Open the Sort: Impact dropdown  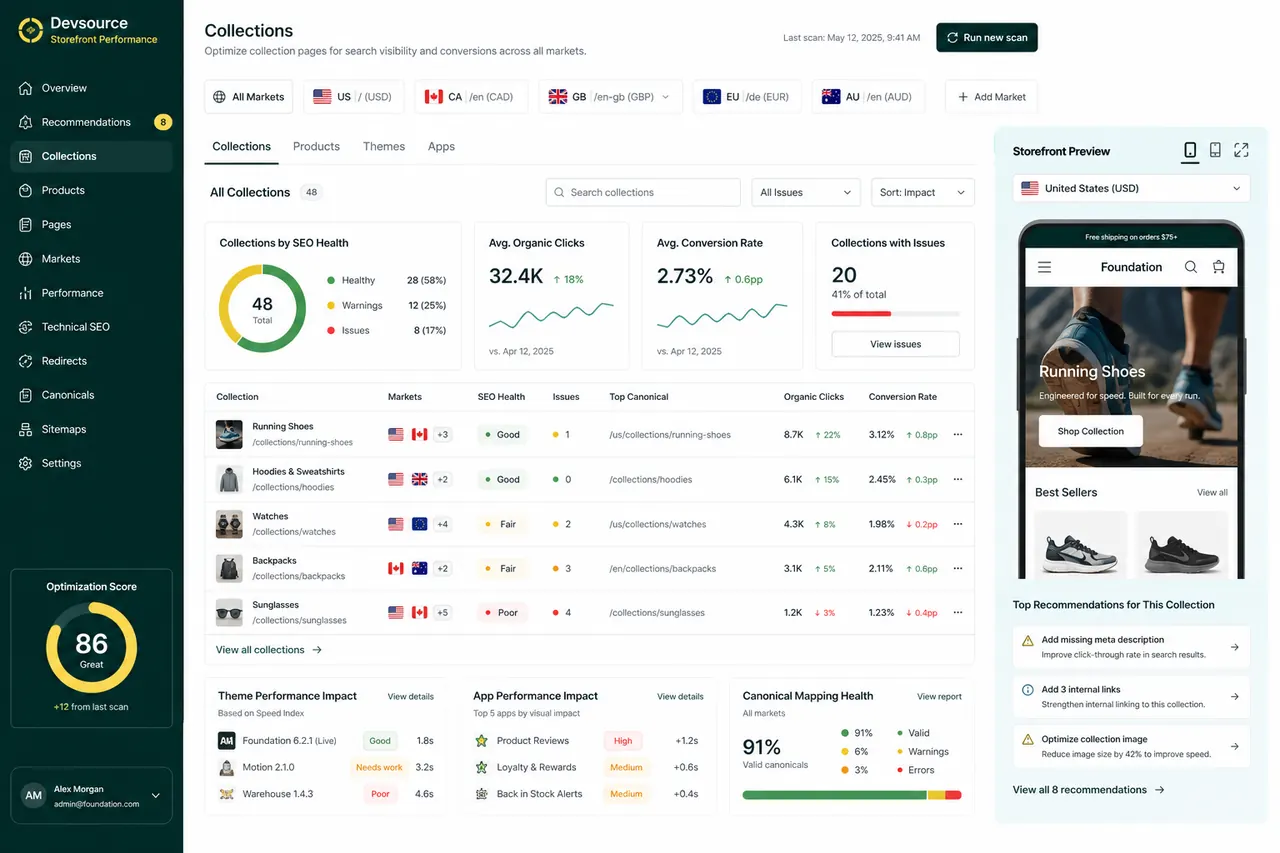[x=923, y=192]
